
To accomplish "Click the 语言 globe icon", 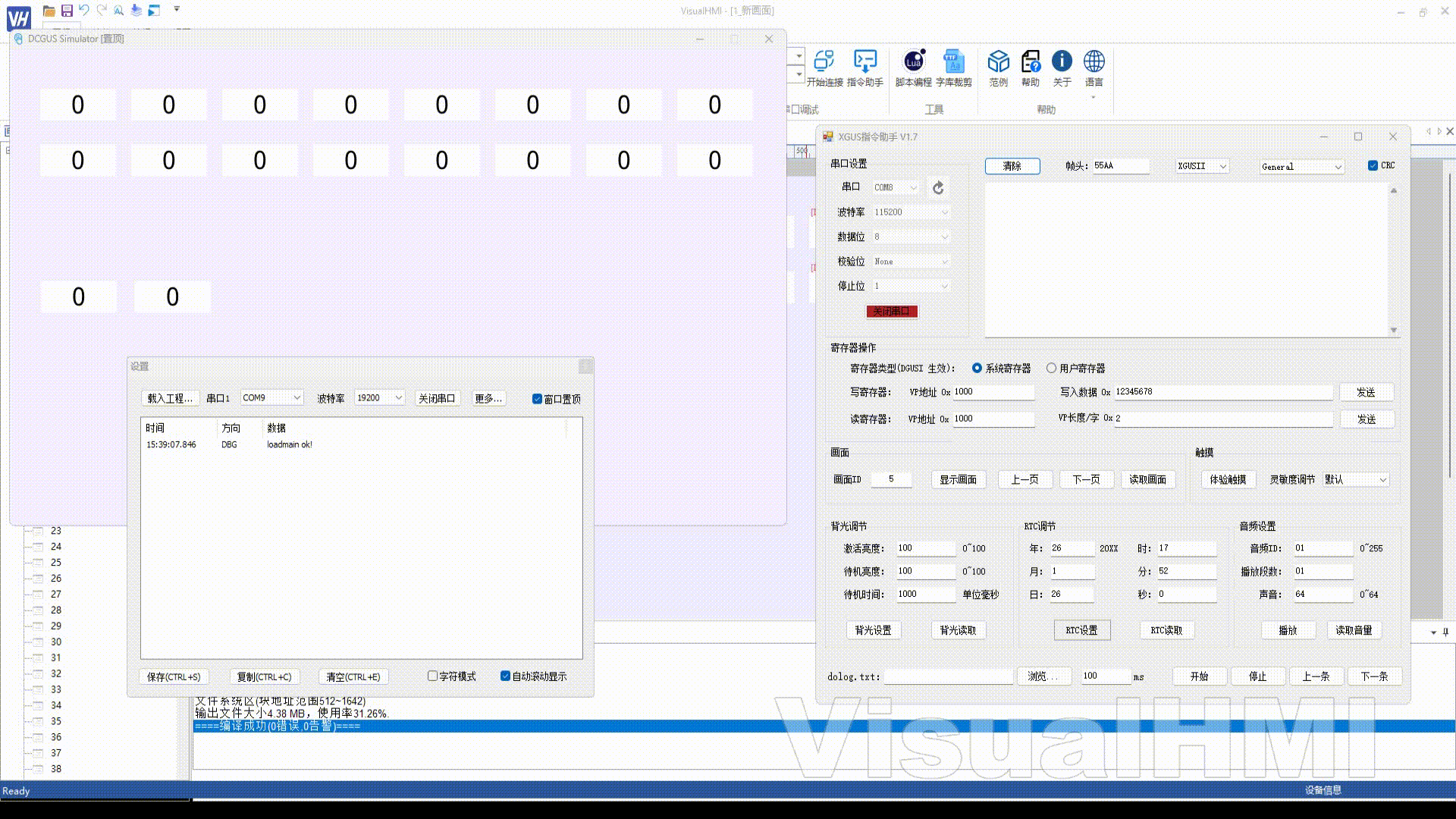I will tap(1094, 62).
